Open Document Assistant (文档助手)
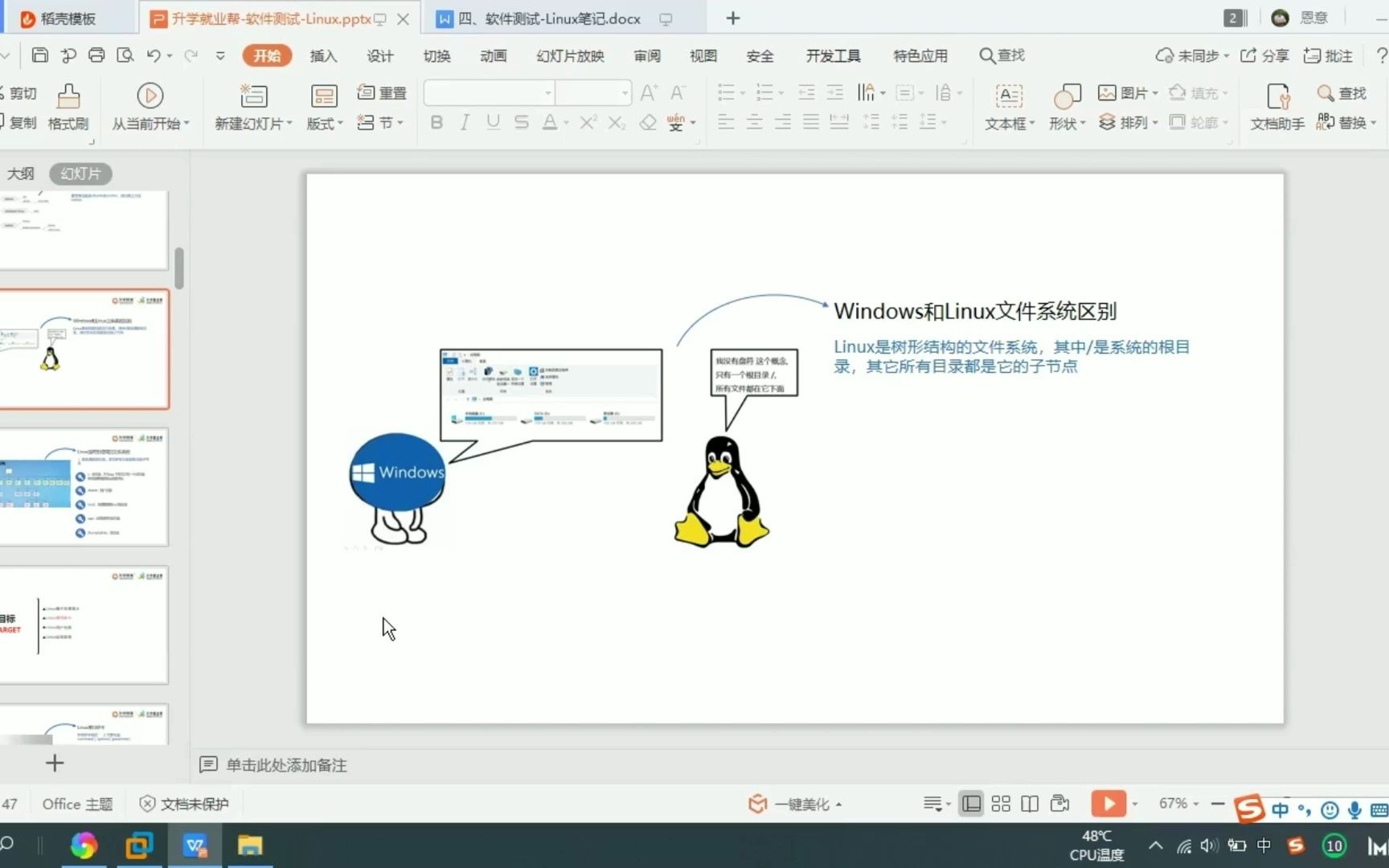This screenshot has height=868, width=1389. tap(1278, 107)
